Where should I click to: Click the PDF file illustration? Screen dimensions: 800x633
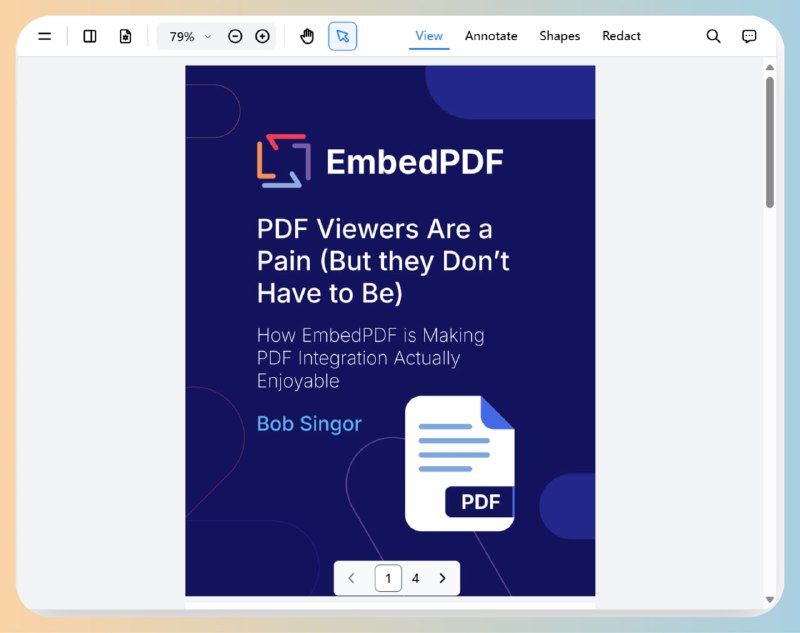[x=460, y=463]
